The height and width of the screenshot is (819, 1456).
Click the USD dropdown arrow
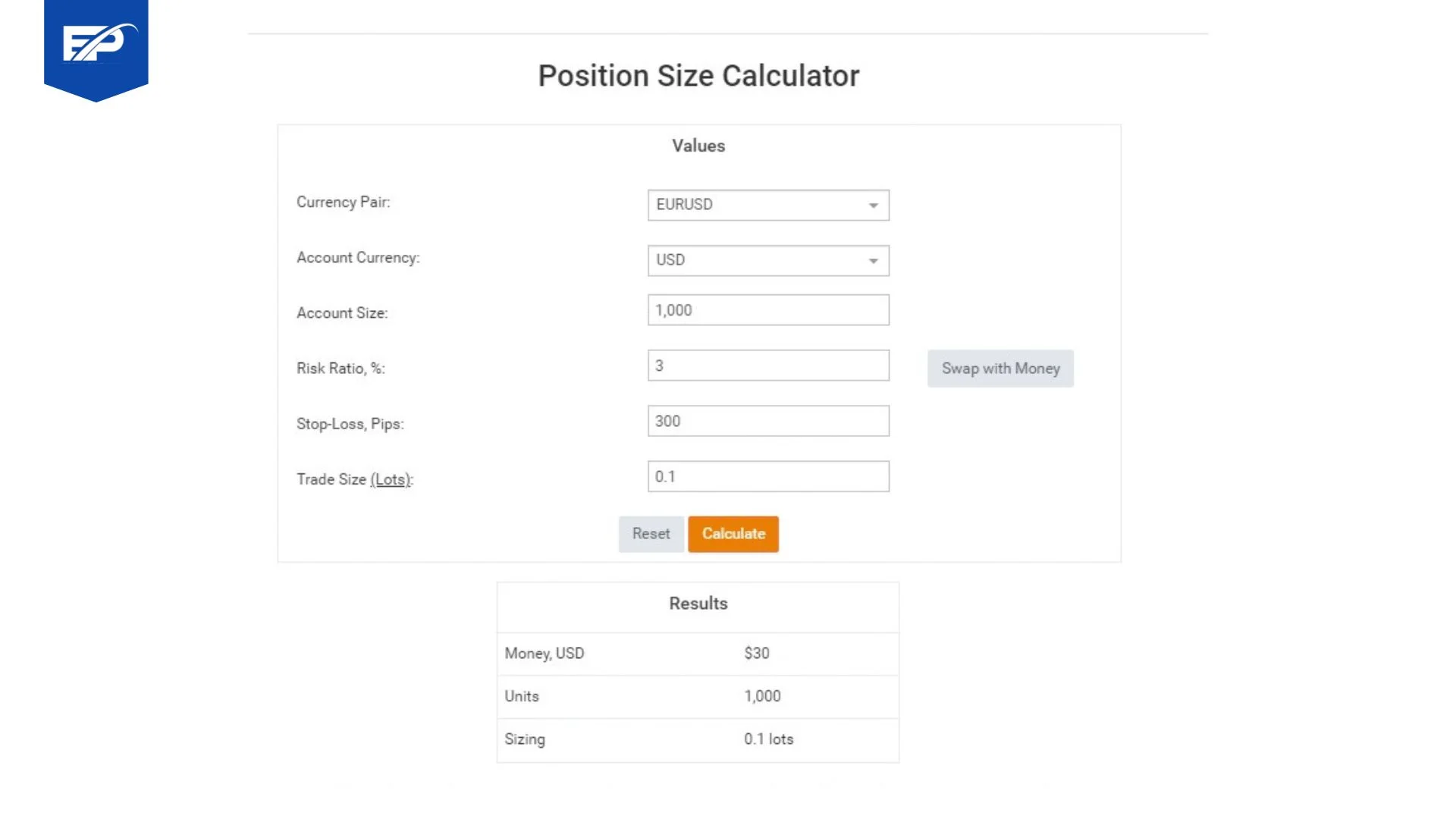(x=872, y=260)
